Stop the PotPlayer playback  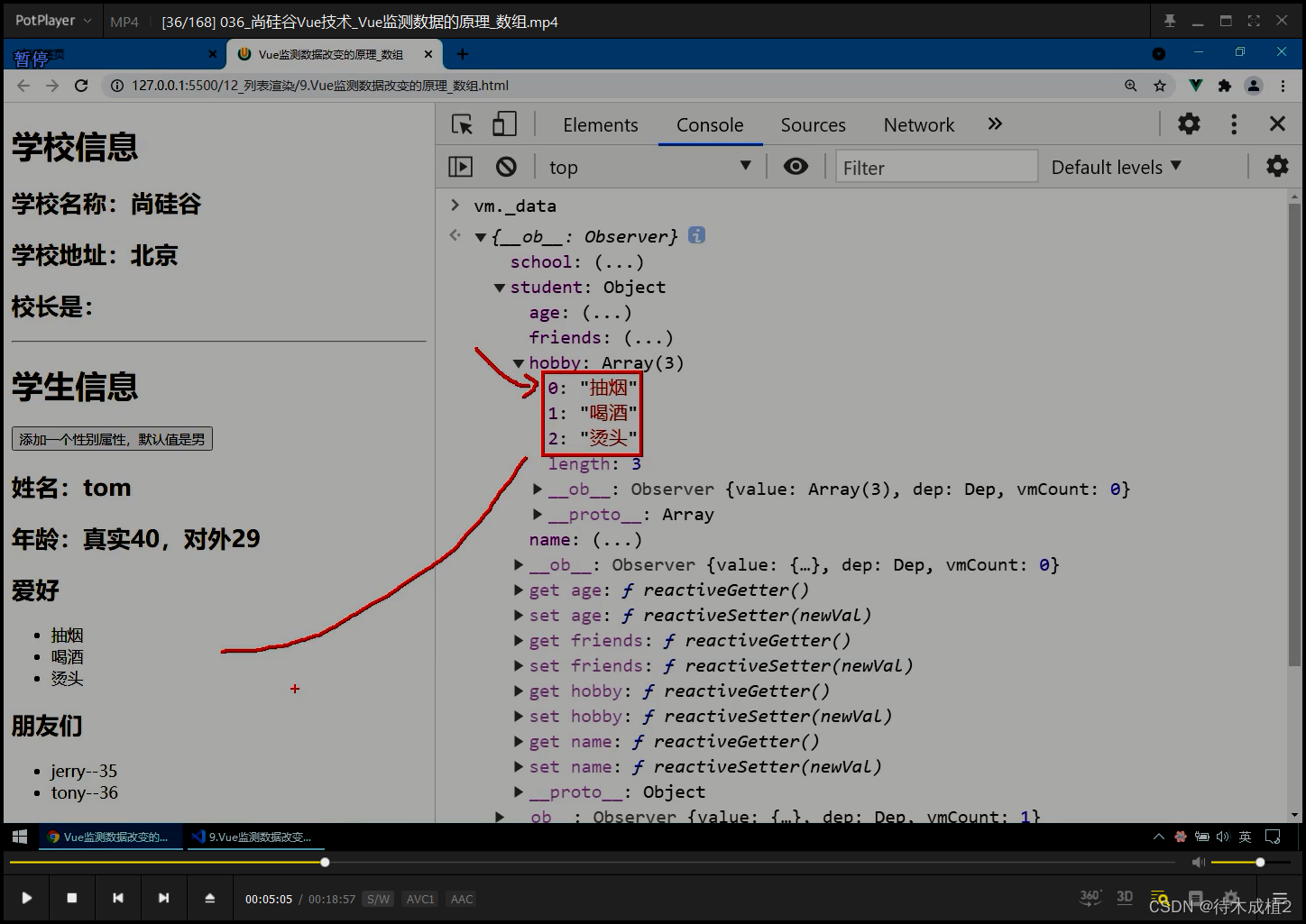click(72, 898)
